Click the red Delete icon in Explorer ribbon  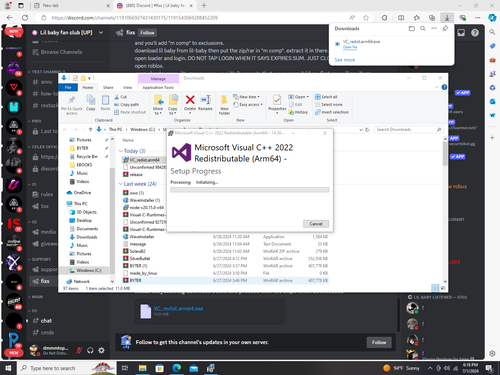point(190,100)
